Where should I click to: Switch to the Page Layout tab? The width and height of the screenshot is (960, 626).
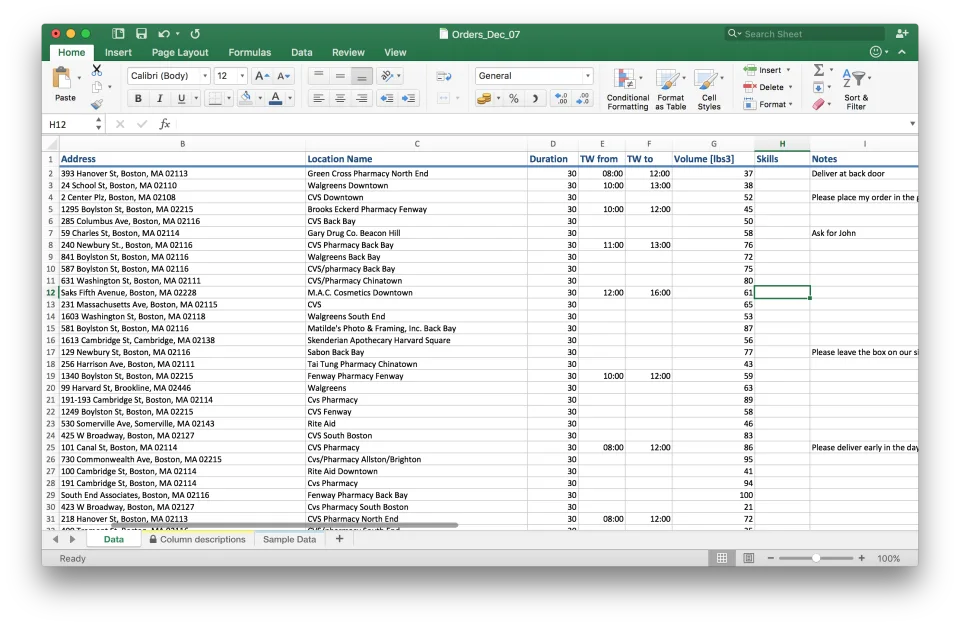point(180,53)
